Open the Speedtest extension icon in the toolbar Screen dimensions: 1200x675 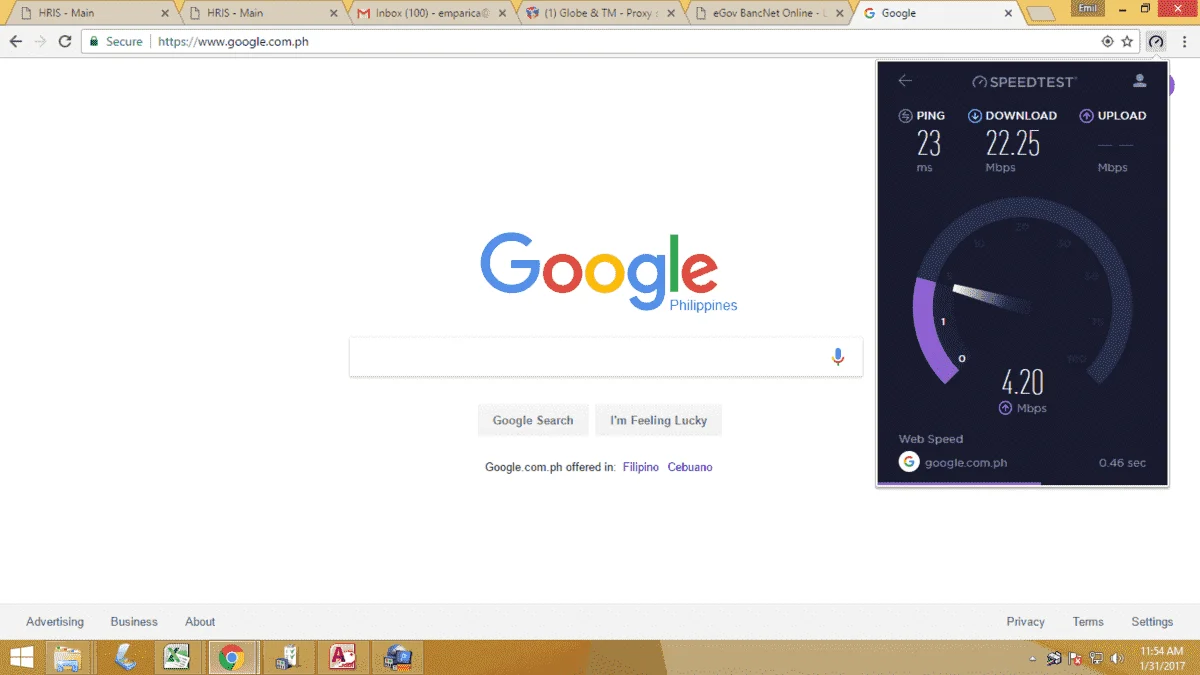1156,42
